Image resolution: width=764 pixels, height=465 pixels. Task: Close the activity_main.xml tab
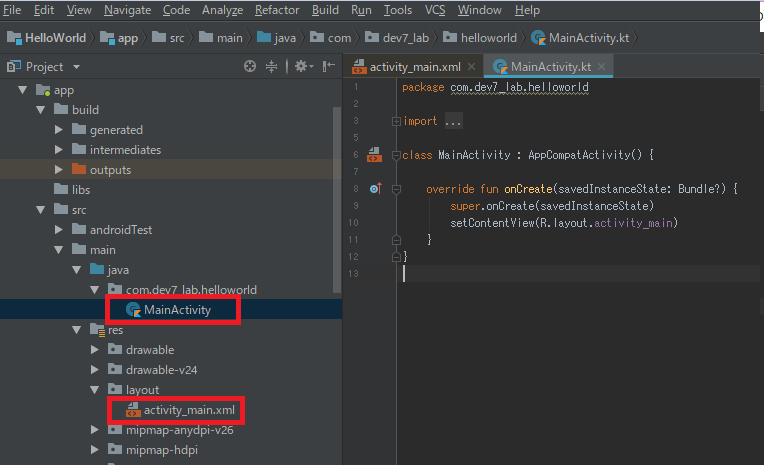point(471,67)
